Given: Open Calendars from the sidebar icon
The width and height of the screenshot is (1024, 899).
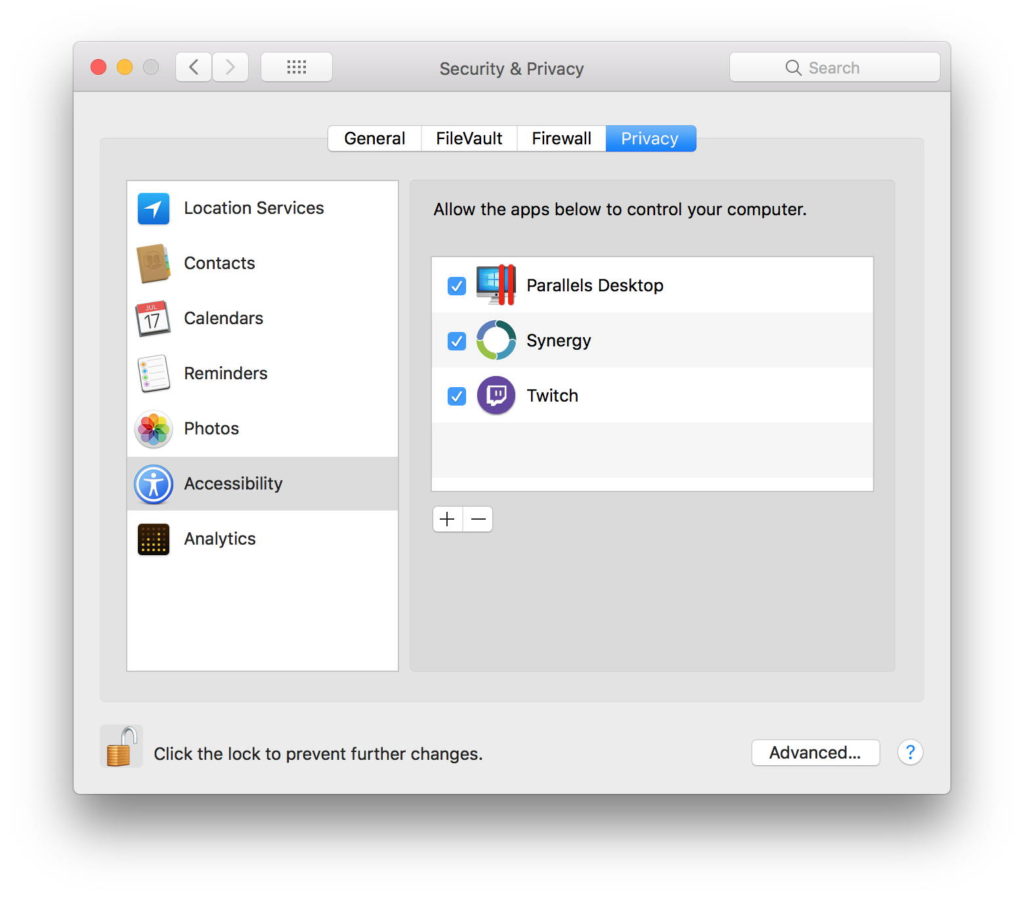Looking at the screenshot, I should (153, 319).
